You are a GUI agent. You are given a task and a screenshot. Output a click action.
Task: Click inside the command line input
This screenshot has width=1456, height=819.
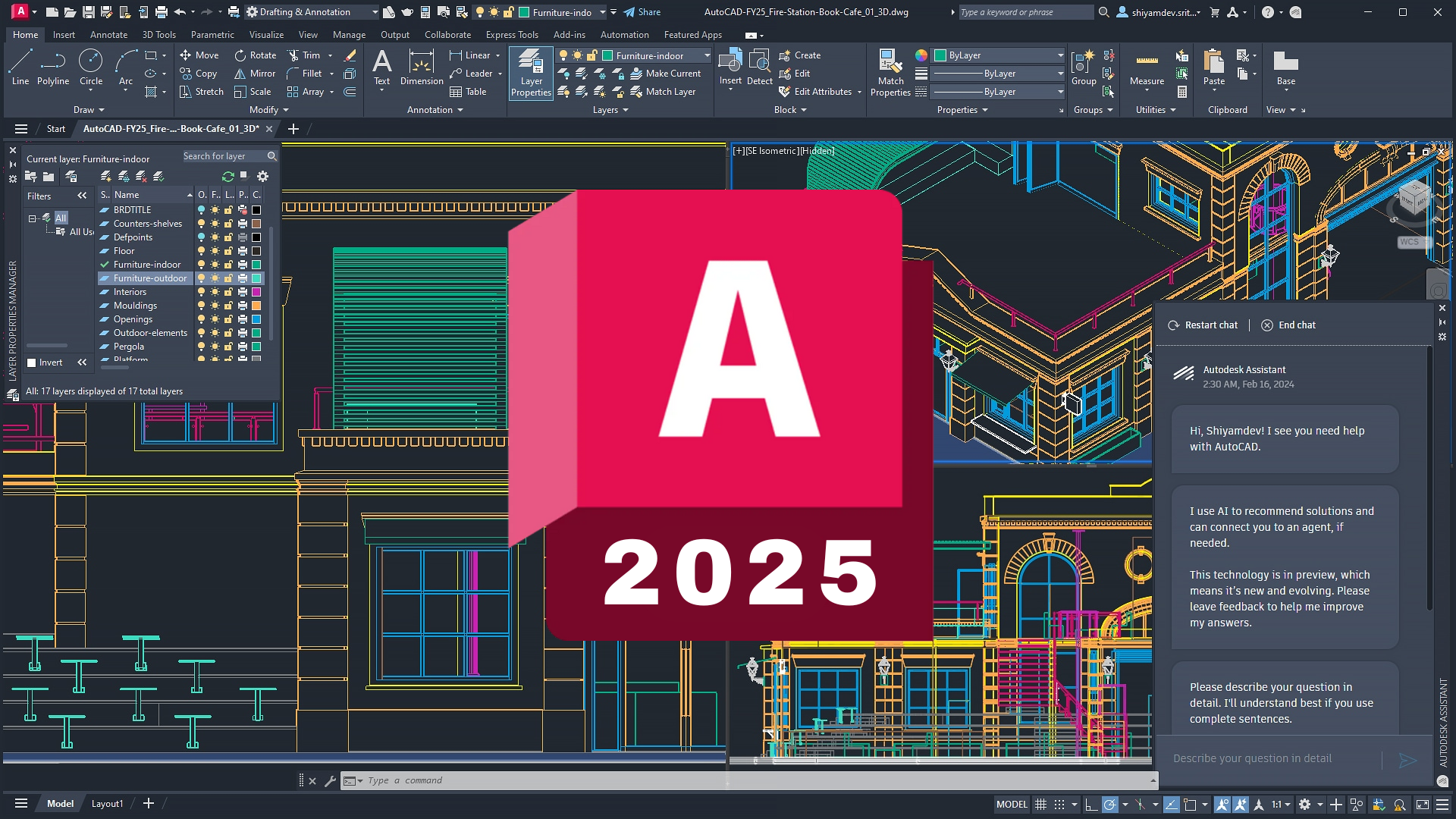click(x=531, y=780)
